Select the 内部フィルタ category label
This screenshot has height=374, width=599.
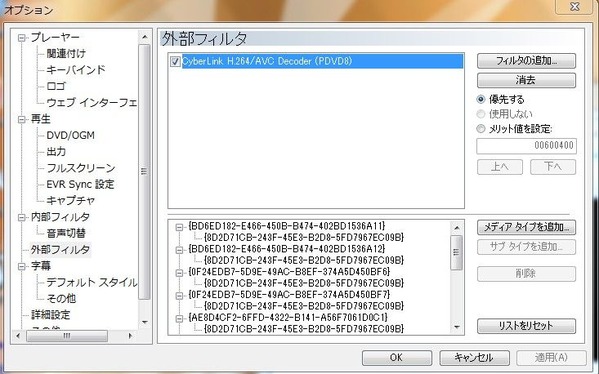[x=60, y=217]
